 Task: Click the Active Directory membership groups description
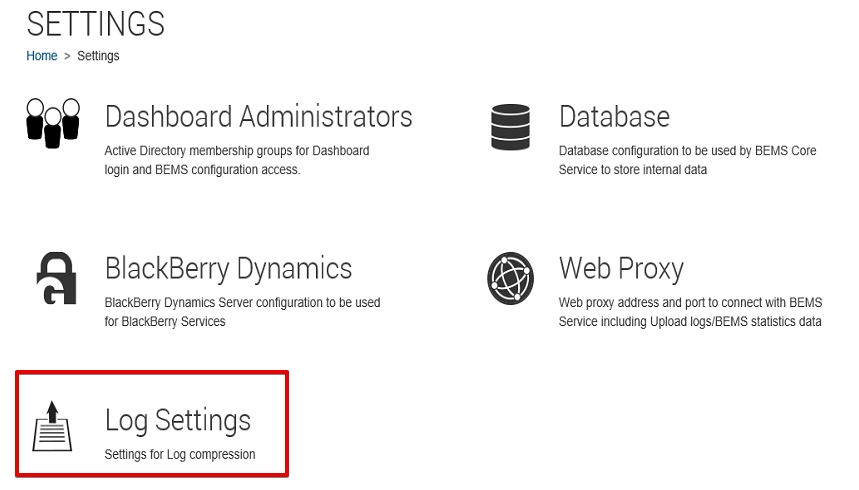tap(236, 160)
